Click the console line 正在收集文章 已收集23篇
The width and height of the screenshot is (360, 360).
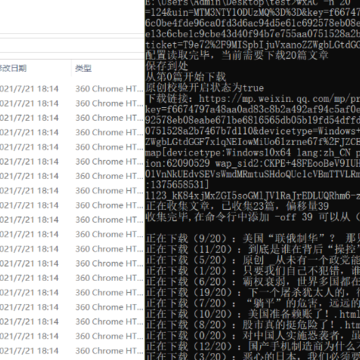pos(237,206)
